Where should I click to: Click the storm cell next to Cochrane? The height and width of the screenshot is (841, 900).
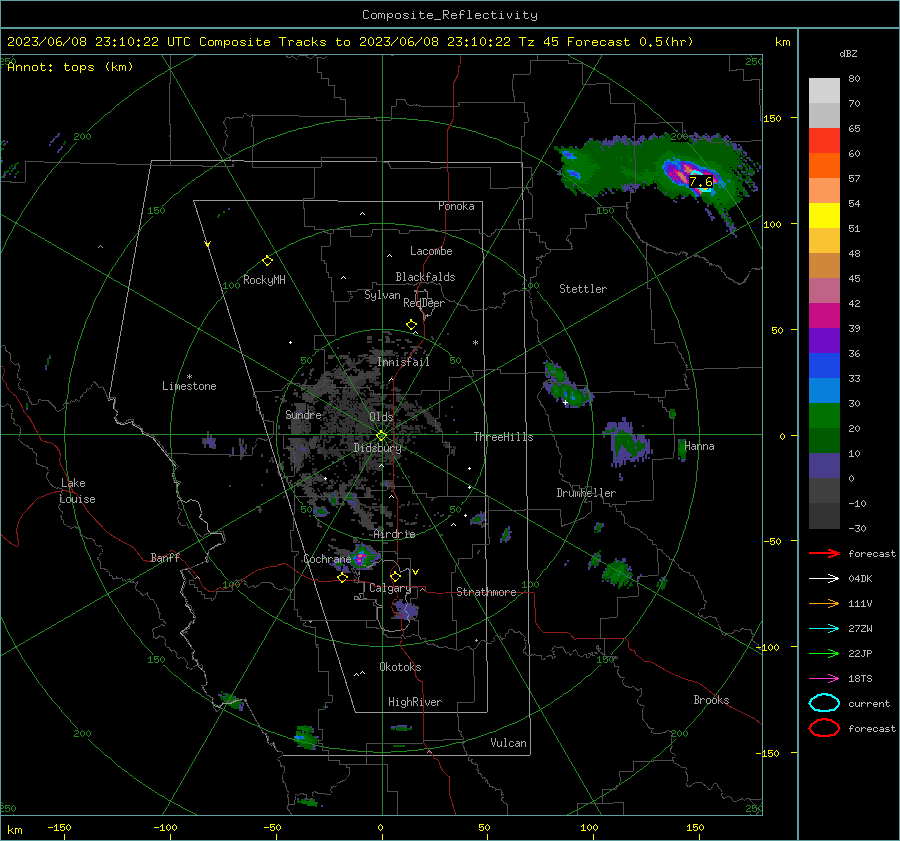tap(363, 556)
